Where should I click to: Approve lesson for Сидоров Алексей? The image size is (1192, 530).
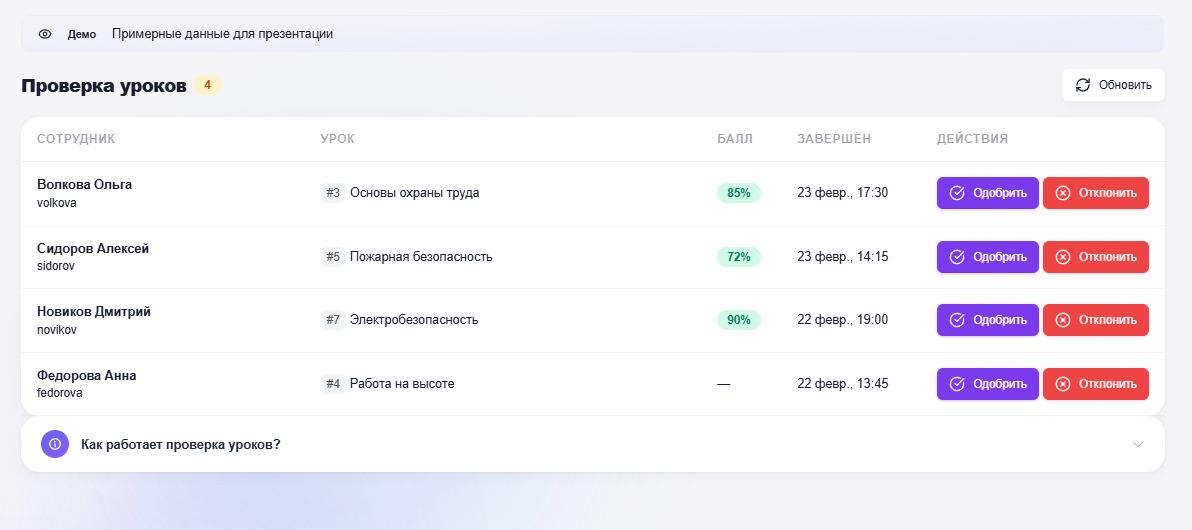988,257
